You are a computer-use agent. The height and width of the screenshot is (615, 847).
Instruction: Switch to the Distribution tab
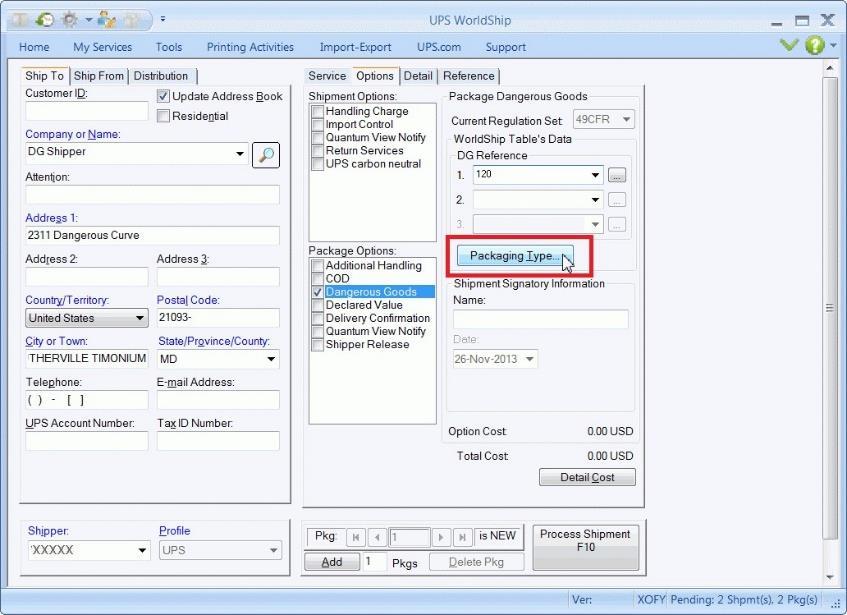tap(161, 76)
